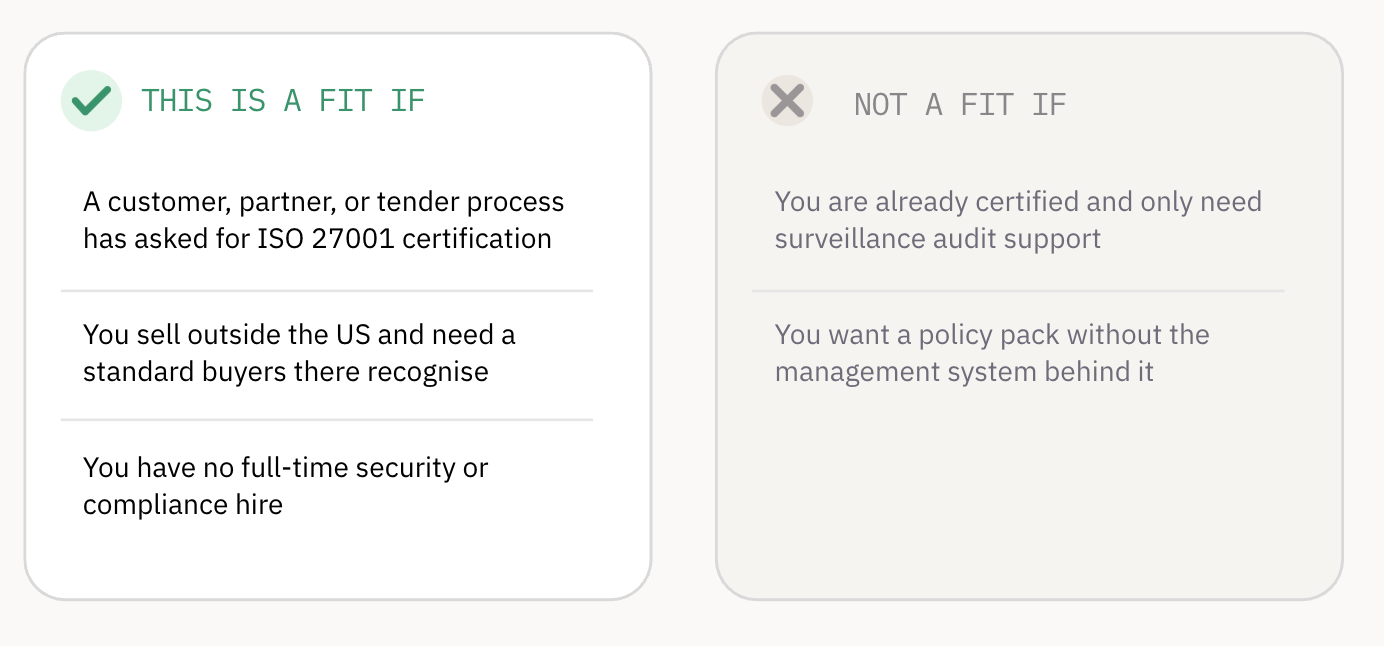Click the grey X icon
The height and width of the screenshot is (646, 1384).
pos(787,101)
